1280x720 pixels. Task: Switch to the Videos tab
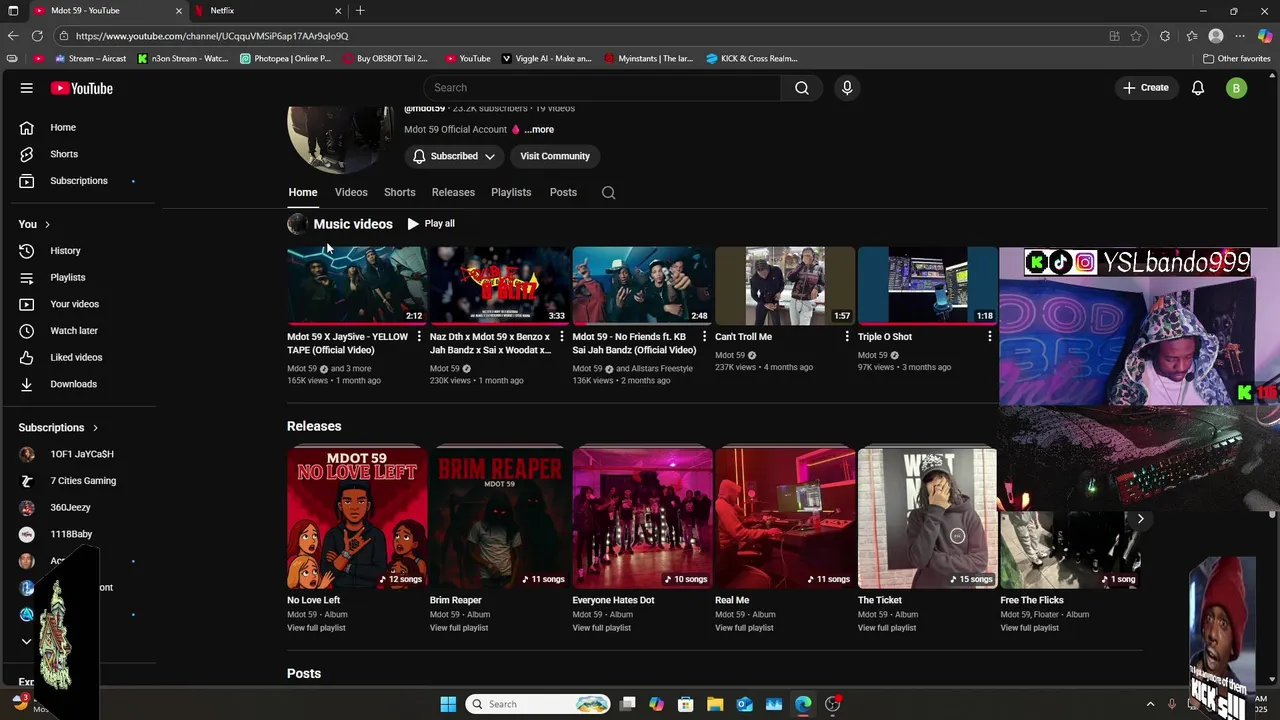click(x=351, y=192)
